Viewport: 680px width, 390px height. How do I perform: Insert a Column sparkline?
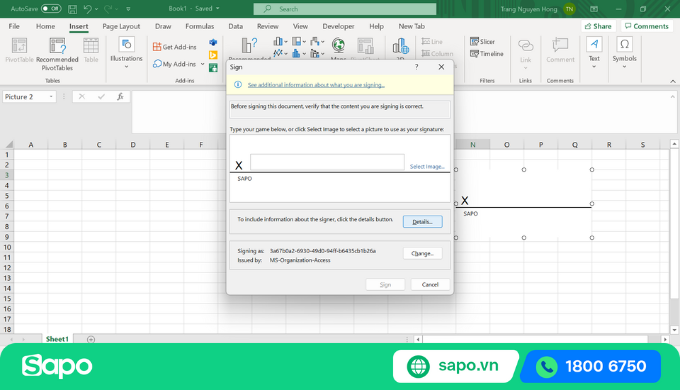pyautogui.click(x=437, y=53)
